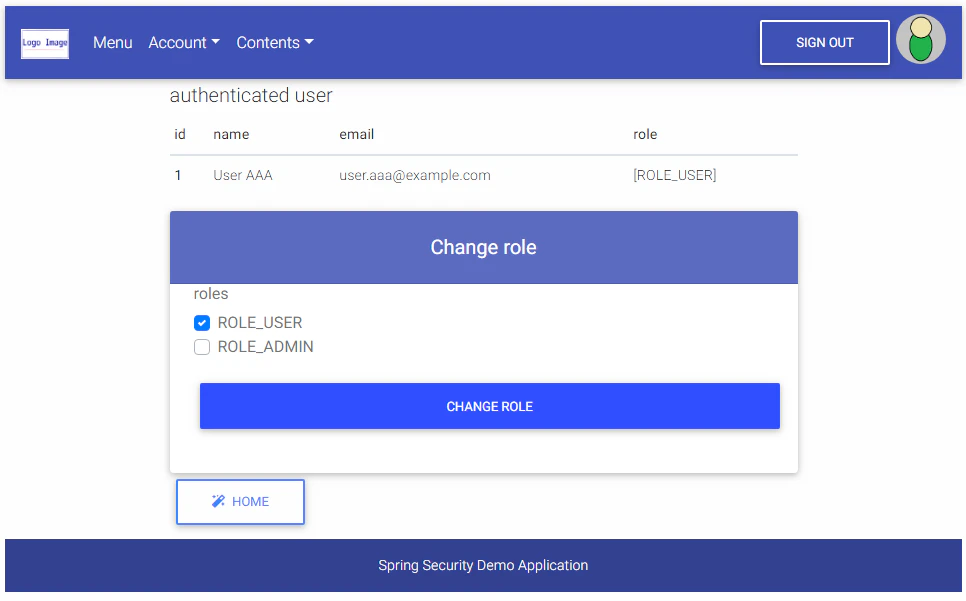Click the magic wand icon on Home button
This screenshot has height=601, width=966.
218,501
